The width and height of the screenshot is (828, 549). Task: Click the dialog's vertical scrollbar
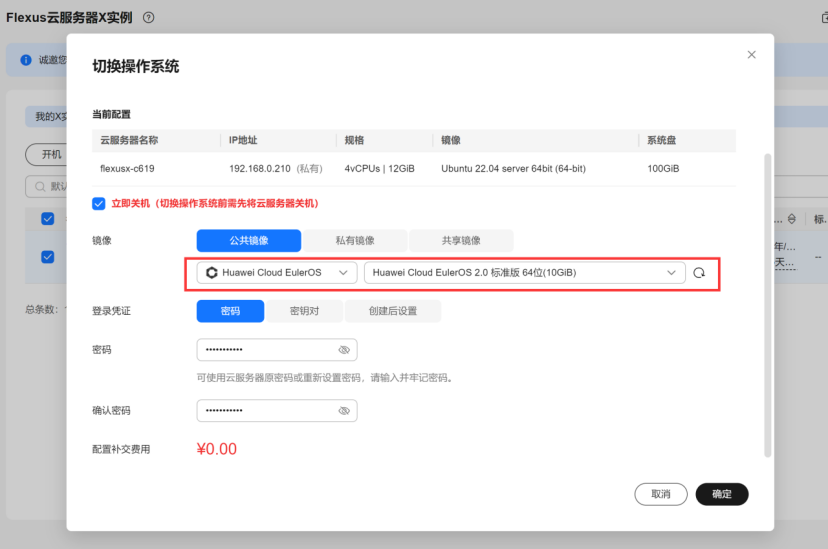coord(768,305)
